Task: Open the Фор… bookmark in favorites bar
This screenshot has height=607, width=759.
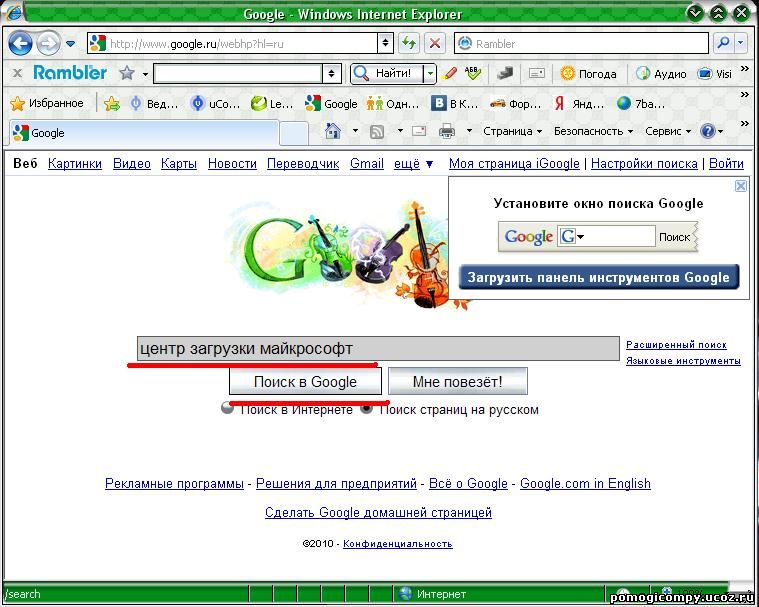Action: pyautogui.click(x=516, y=104)
